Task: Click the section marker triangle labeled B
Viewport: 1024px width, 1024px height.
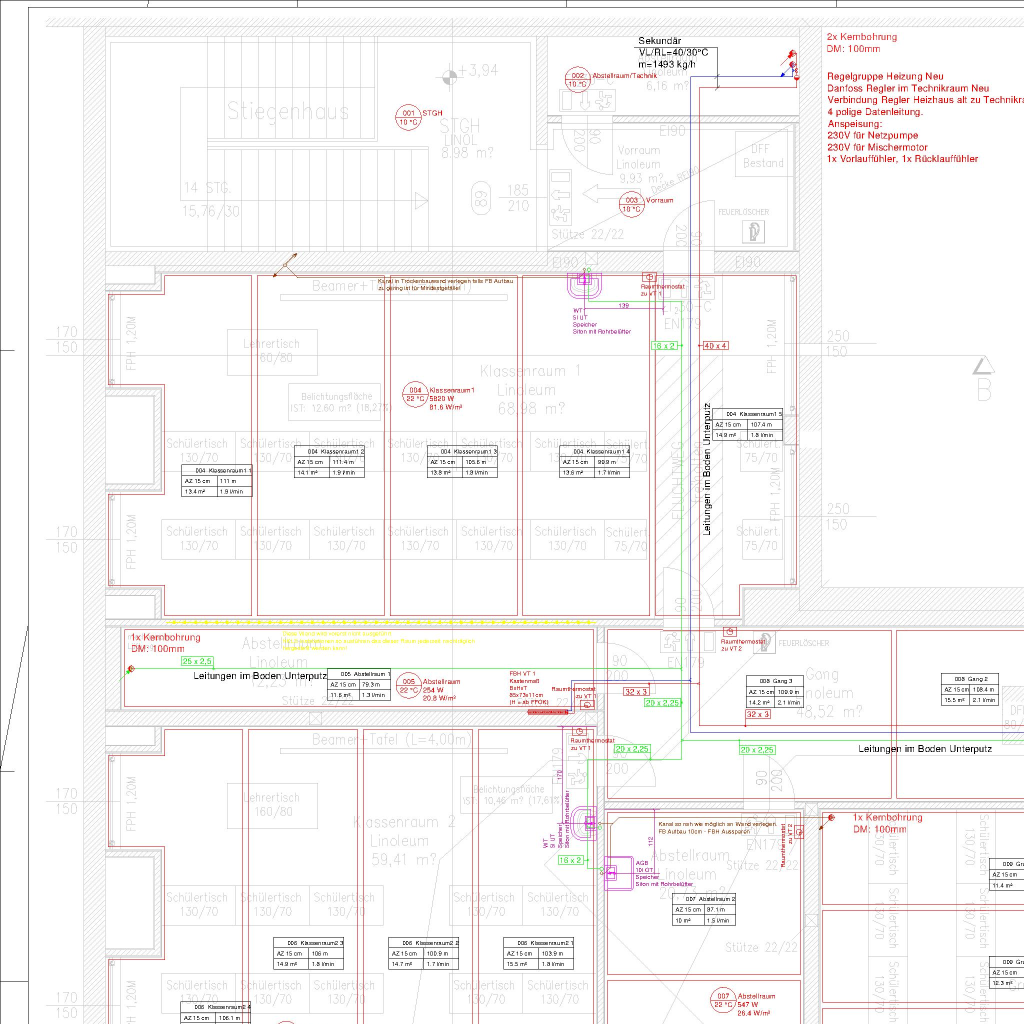Action: tap(983, 366)
